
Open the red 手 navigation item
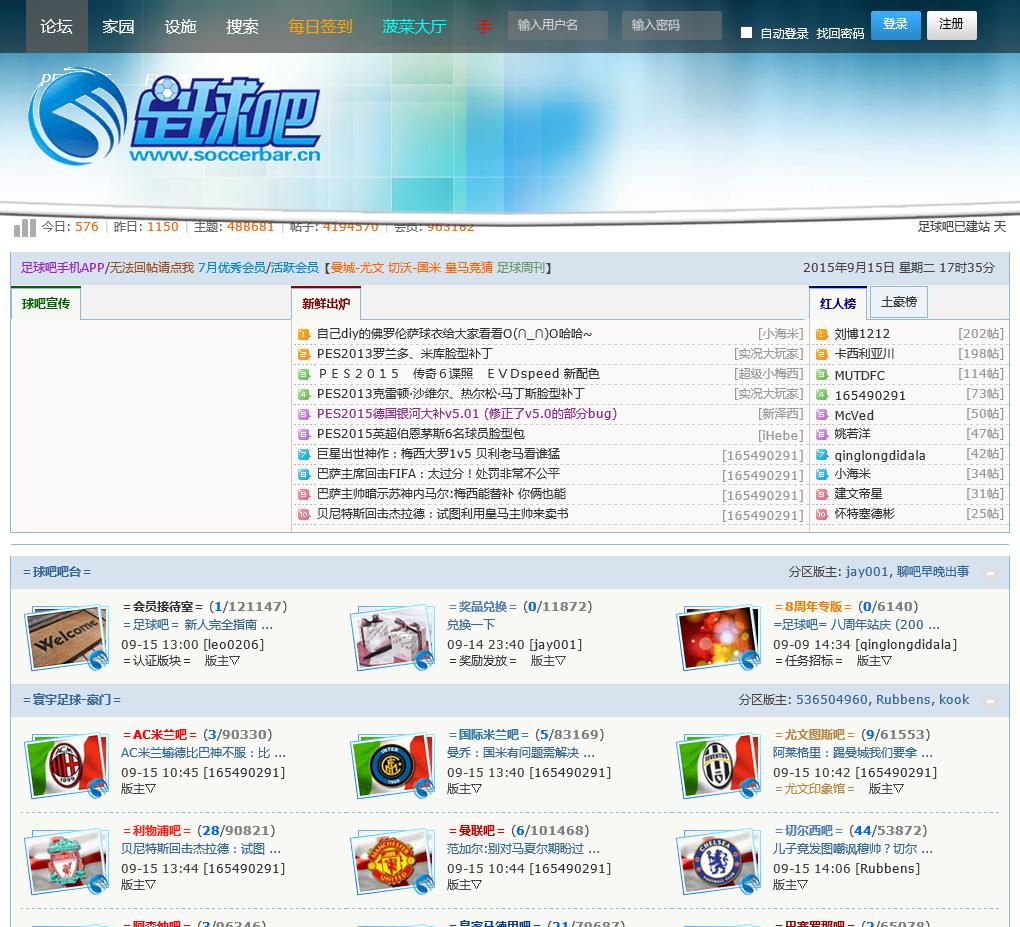pyautogui.click(x=484, y=27)
